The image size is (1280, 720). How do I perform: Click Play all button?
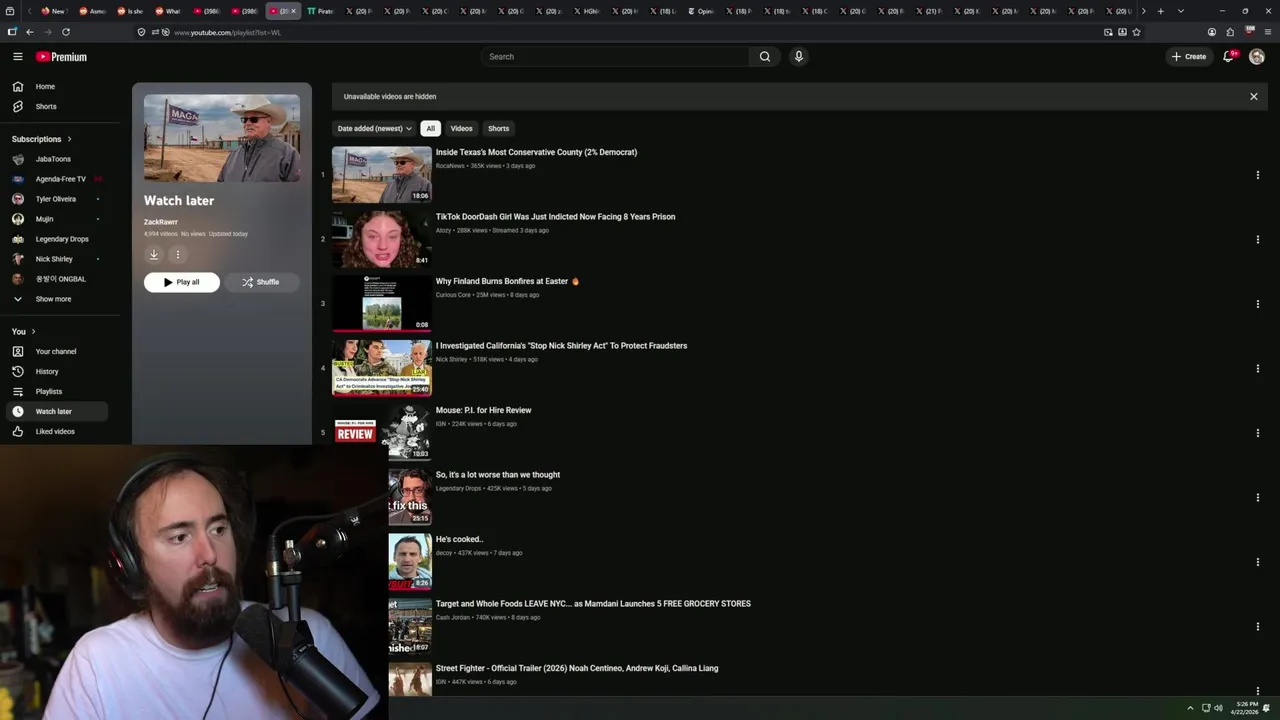click(181, 282)
